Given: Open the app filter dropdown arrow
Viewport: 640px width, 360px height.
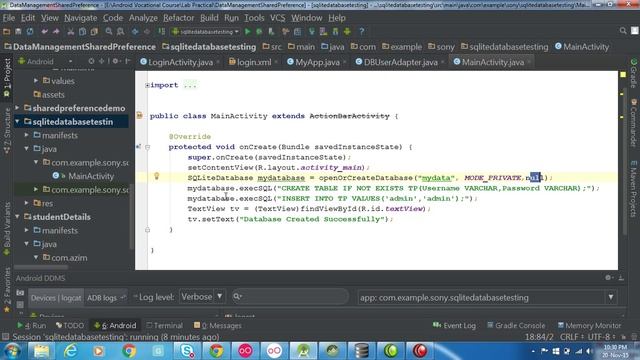Looking at the screenshot, I should (x=611, y=297).
